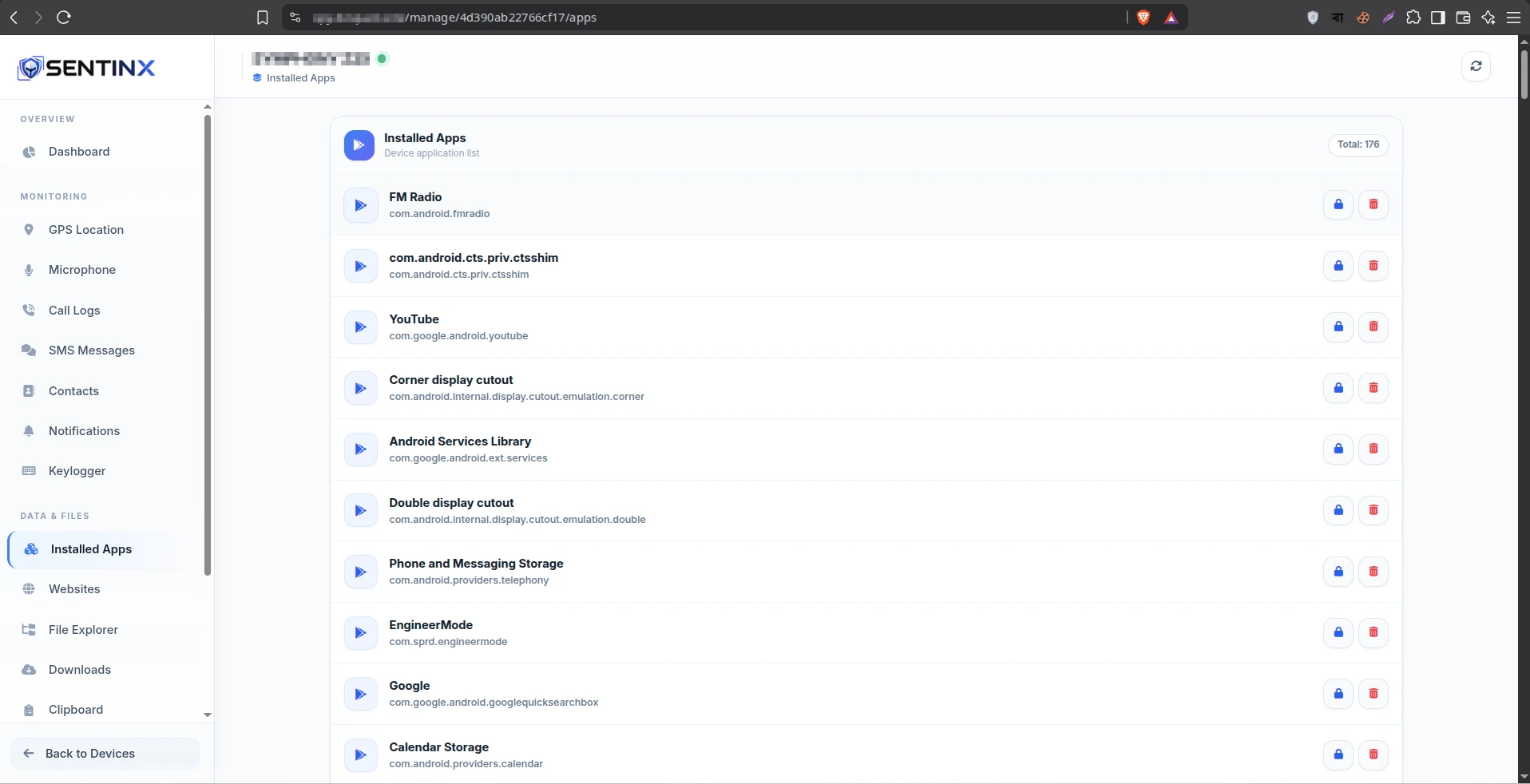The height and width of the screenshot is (784, 1530).
Task: Click play icon for Phone and Messaging Storage
Action: (x=360, y=572)
